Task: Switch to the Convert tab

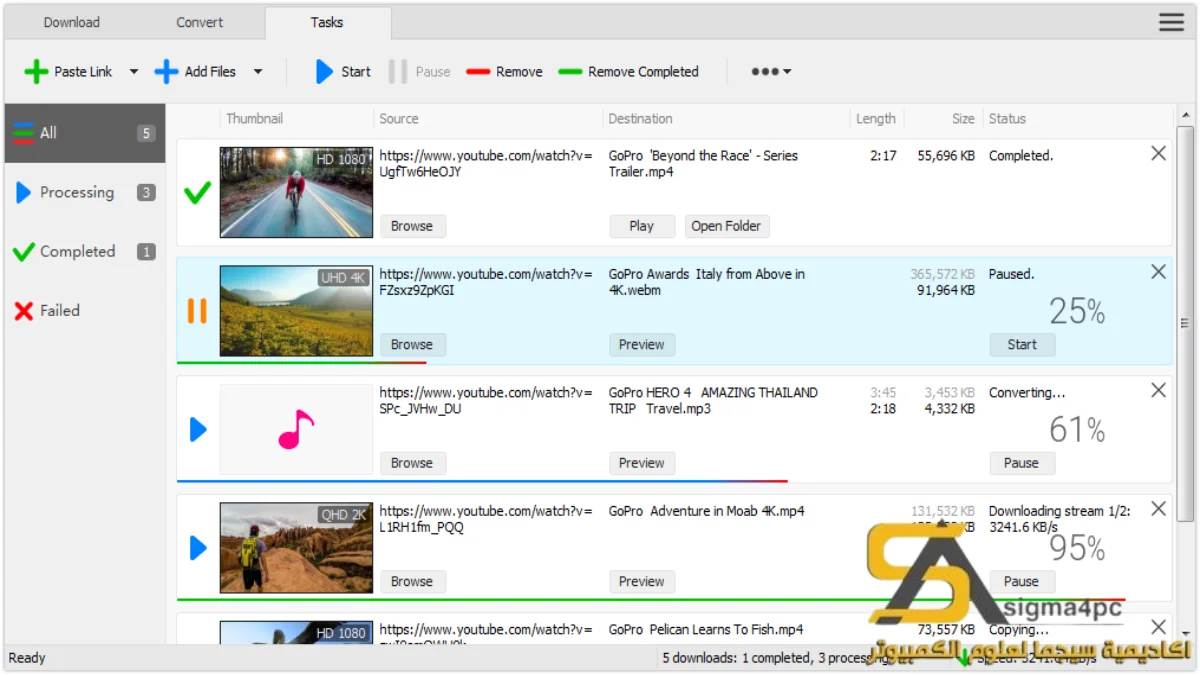Action: pos(200,22)
